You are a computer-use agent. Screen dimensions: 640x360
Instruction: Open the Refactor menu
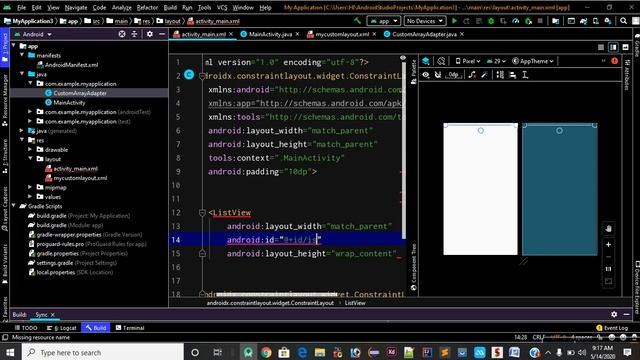147,7
